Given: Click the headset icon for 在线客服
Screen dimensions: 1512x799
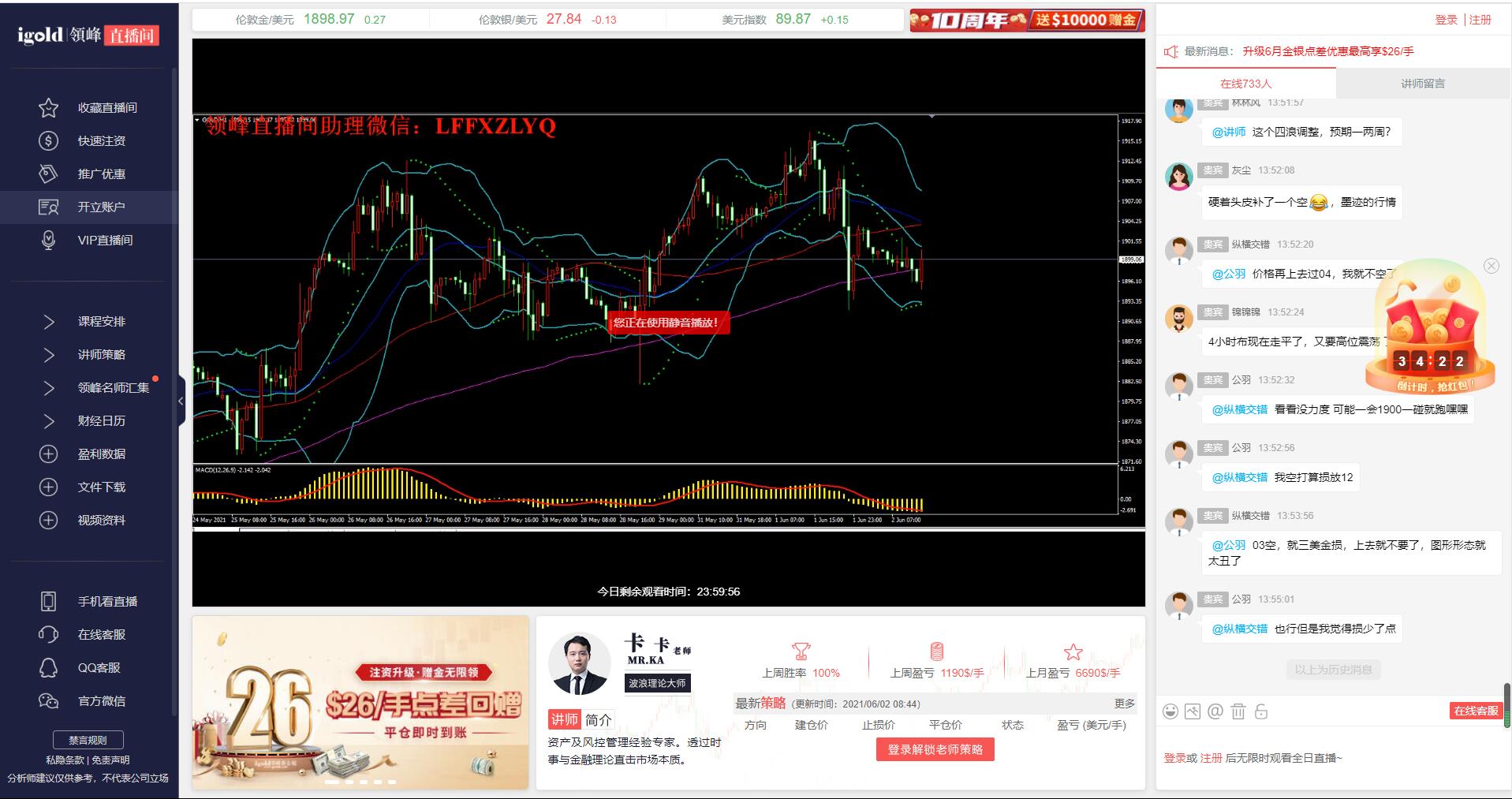Looking at the screenshot, I should click(x=48, y=634).
